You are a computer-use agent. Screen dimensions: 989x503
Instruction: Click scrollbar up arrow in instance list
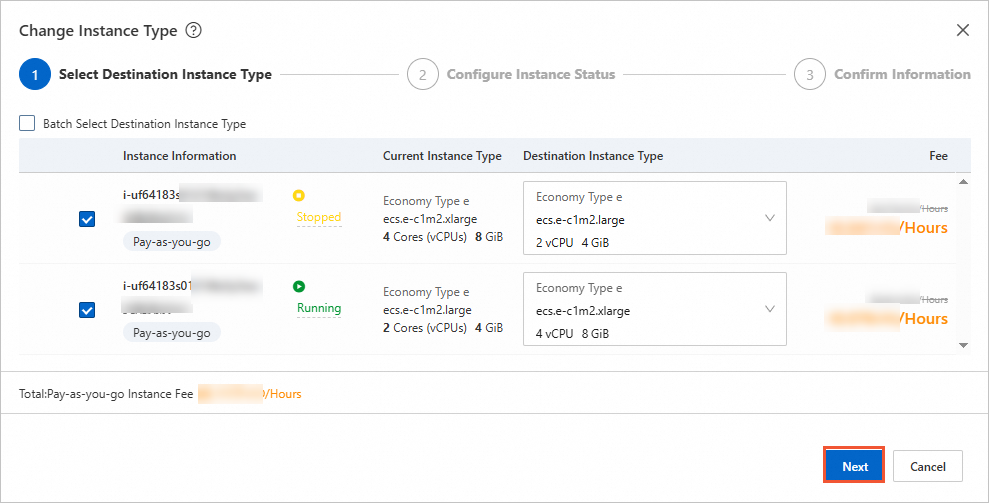coord(963,182)
